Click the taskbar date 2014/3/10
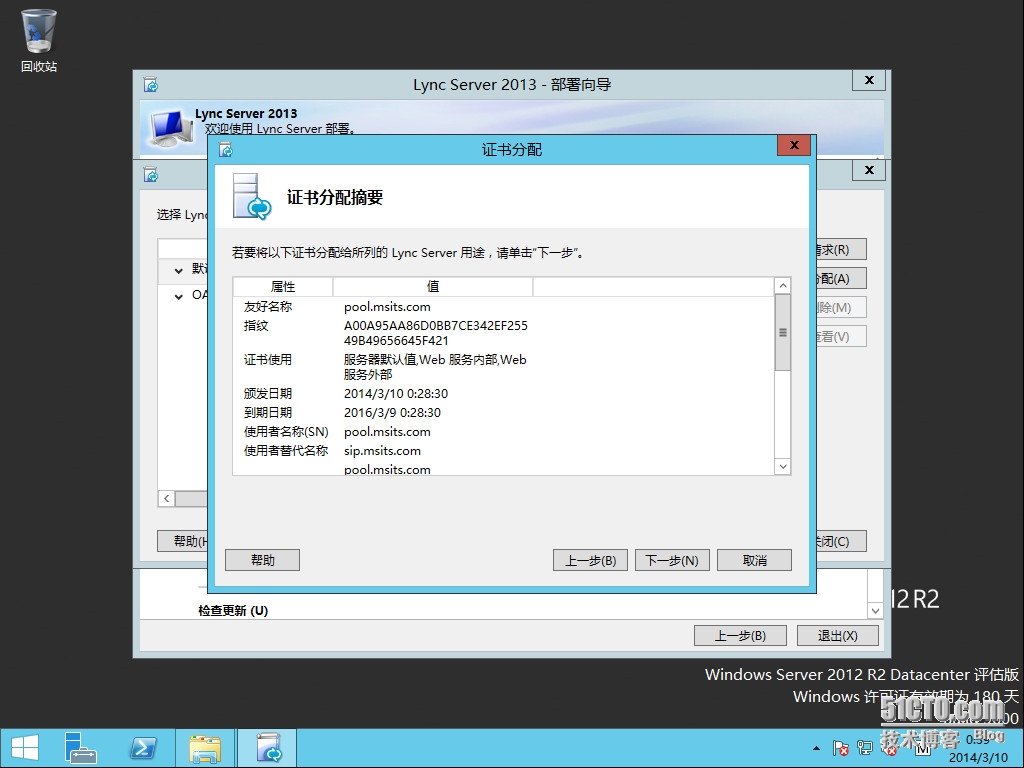The height and width of the screenshot is (768, 1024). click(x=978, y=758)
